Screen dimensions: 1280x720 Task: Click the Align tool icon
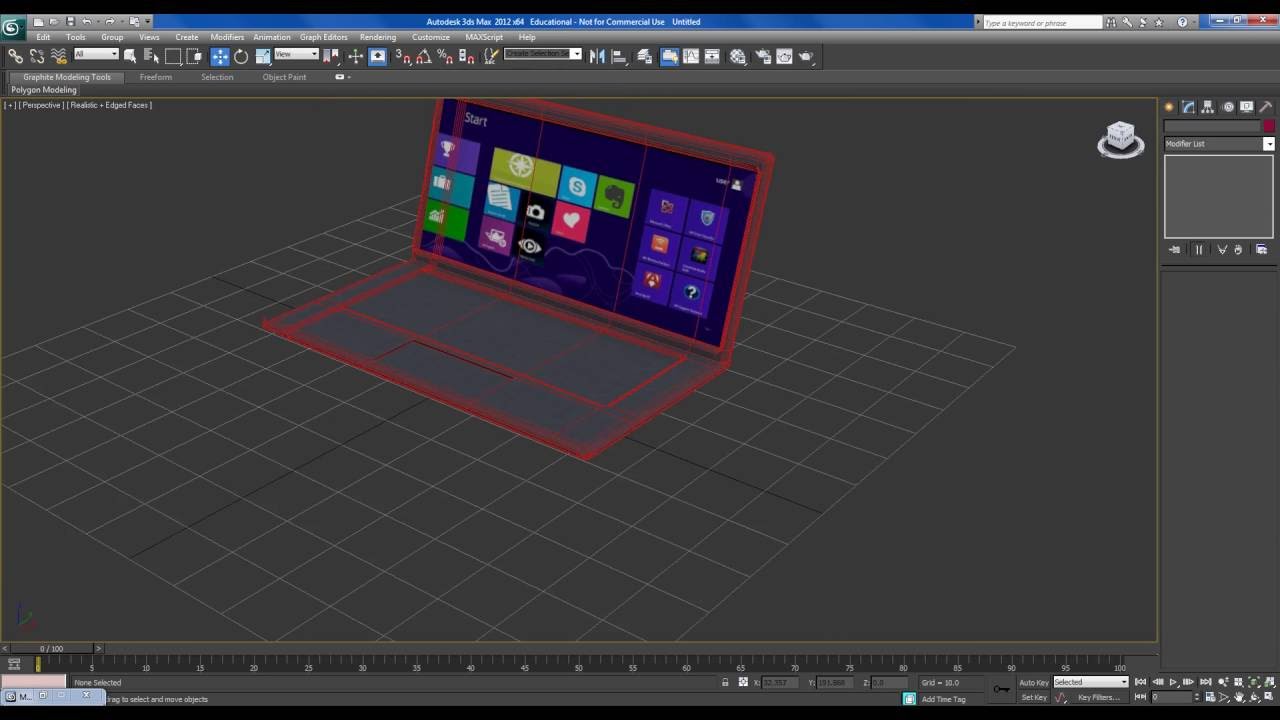click(619, 57)
